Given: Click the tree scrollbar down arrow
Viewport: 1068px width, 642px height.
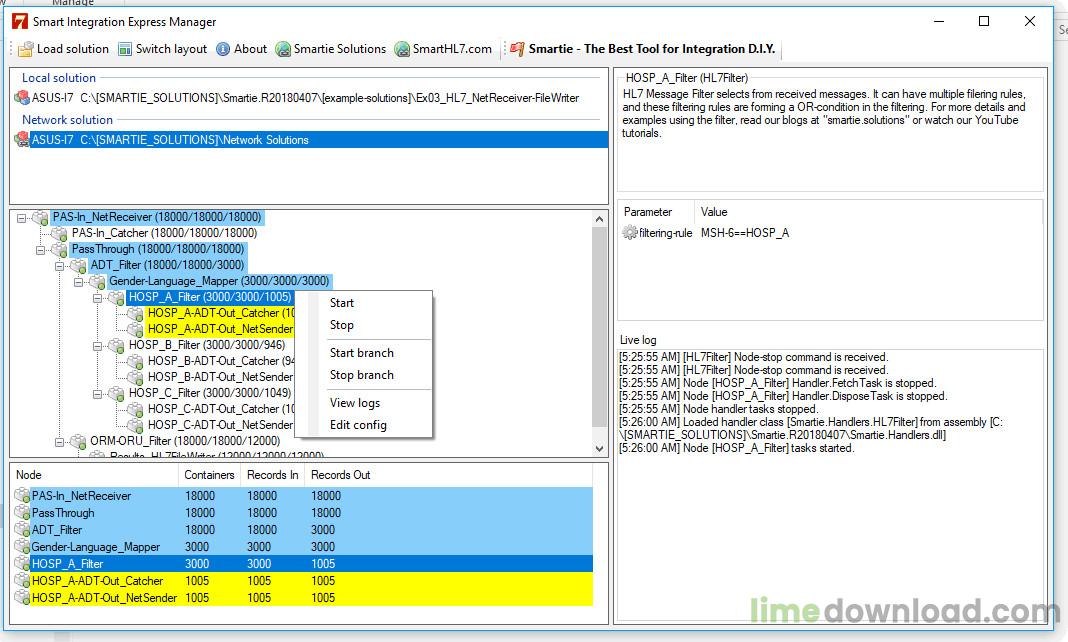Looking at the screenshot, I should tap(600, 449).
